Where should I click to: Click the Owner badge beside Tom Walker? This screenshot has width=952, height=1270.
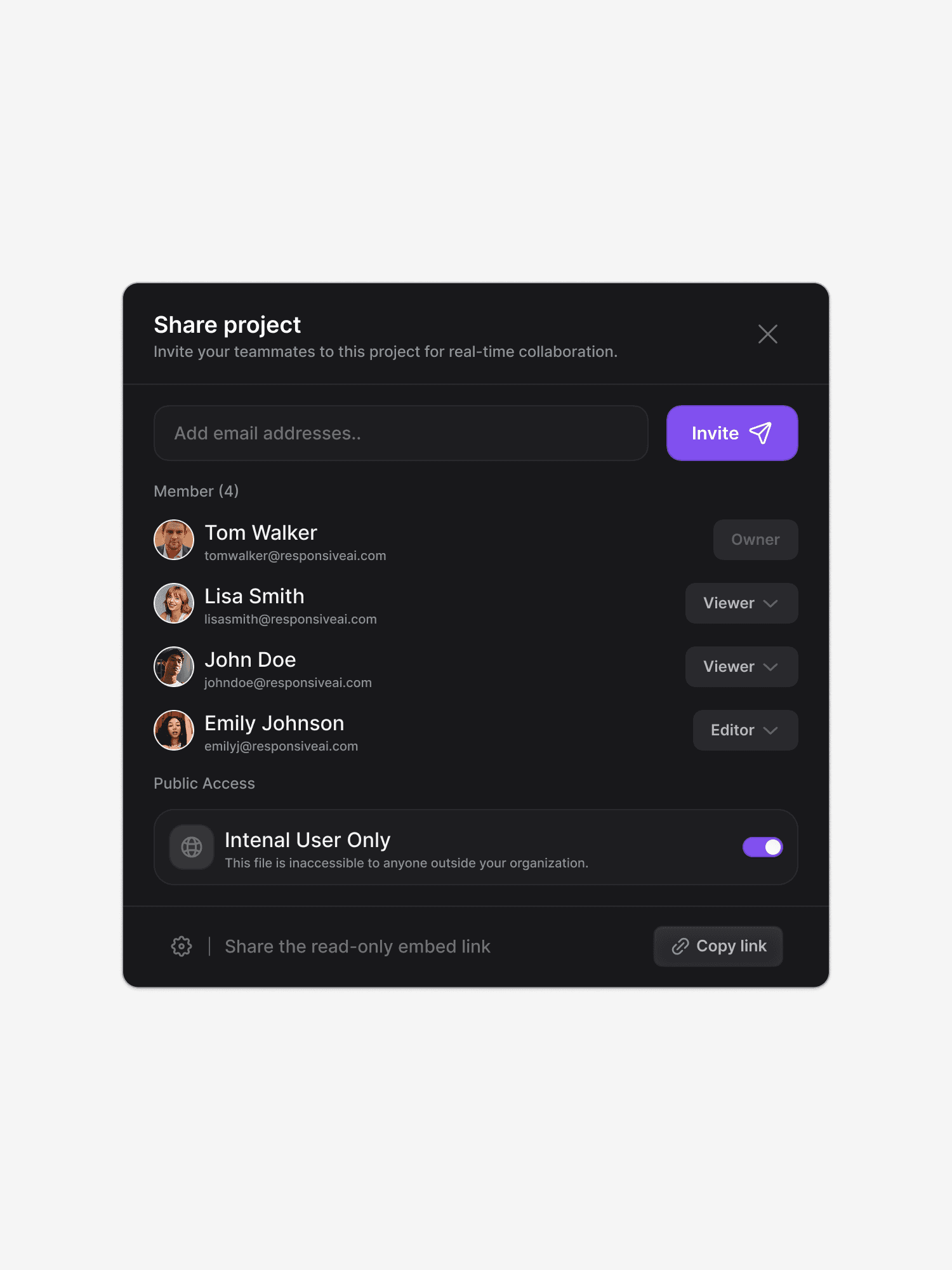click(755, 540)
